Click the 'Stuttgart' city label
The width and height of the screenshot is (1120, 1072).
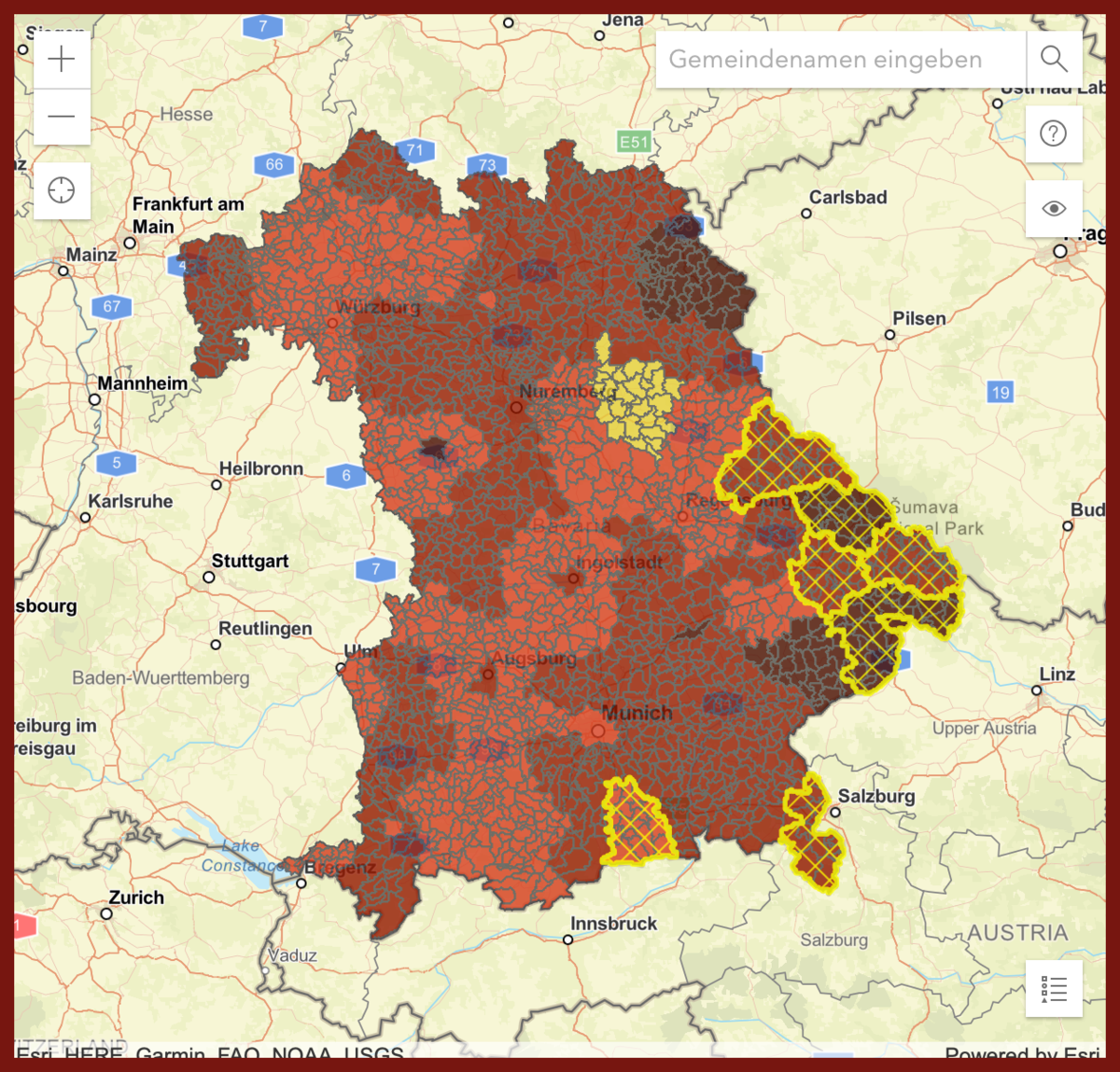pos(250,561)
